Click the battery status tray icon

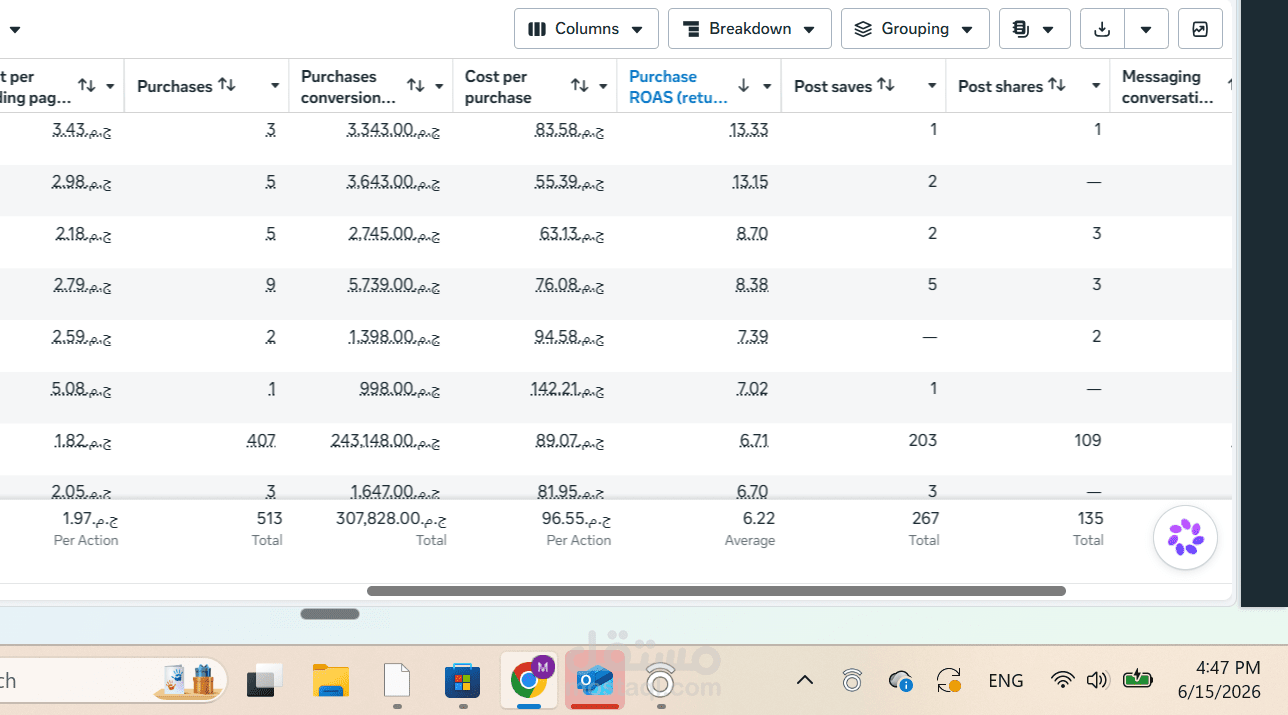click(x=1138, y=681)
